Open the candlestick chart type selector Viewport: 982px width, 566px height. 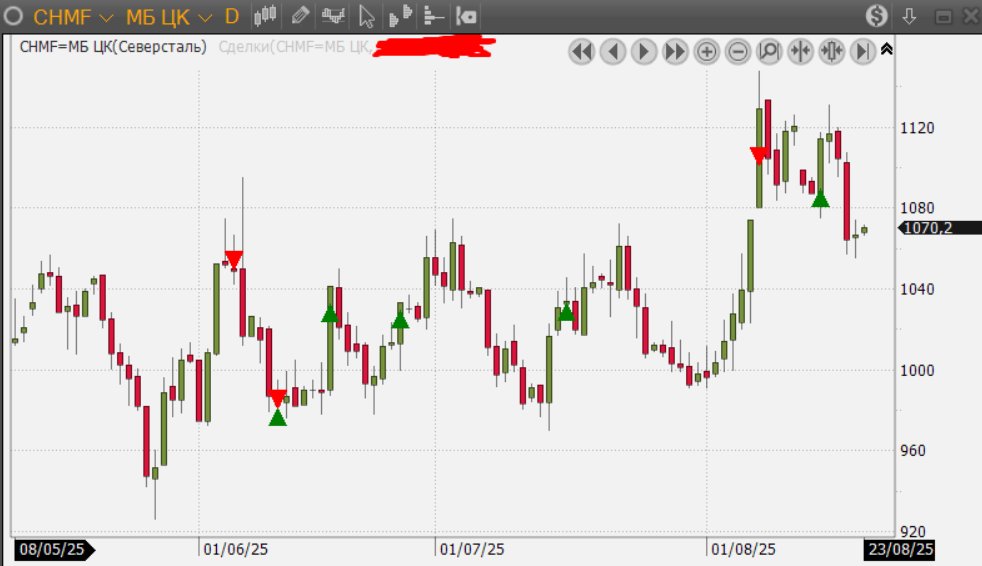point(265,16)
